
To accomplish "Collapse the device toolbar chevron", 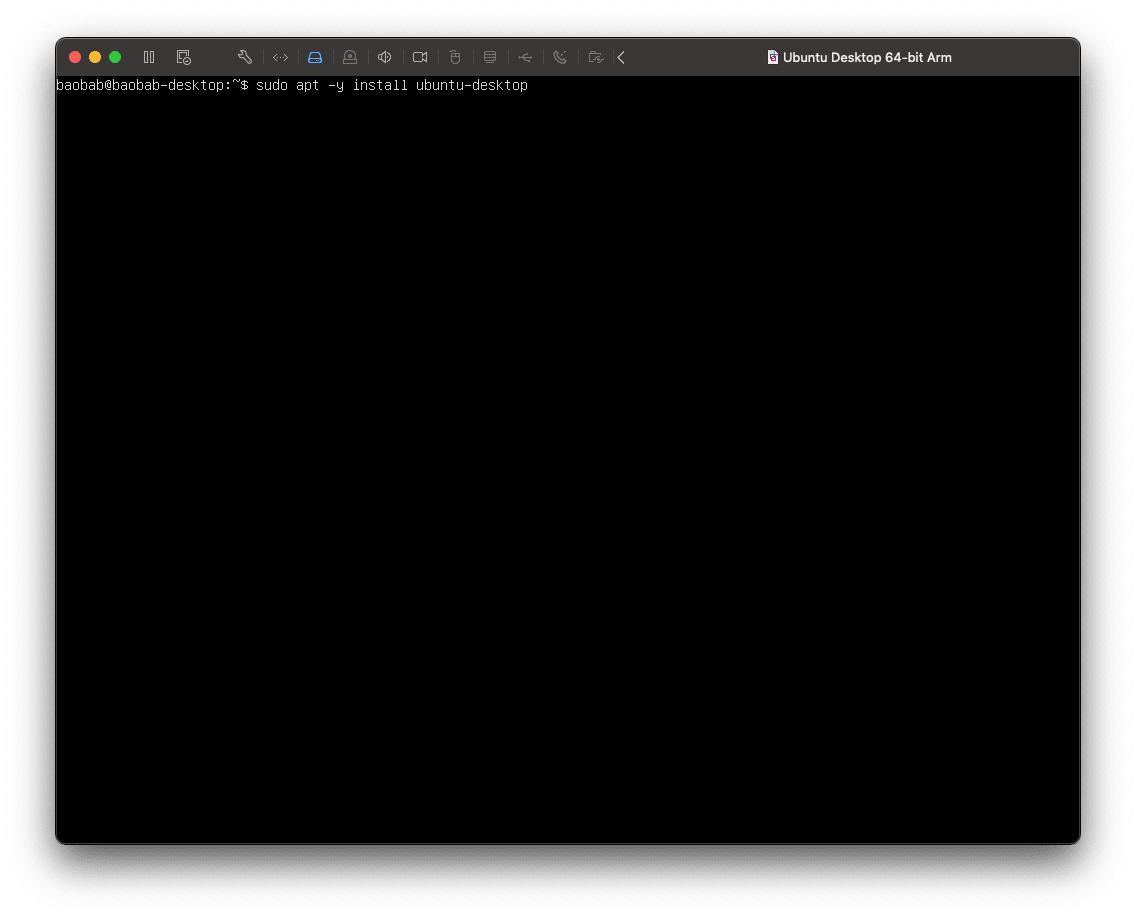I will (x=621, y=57).
